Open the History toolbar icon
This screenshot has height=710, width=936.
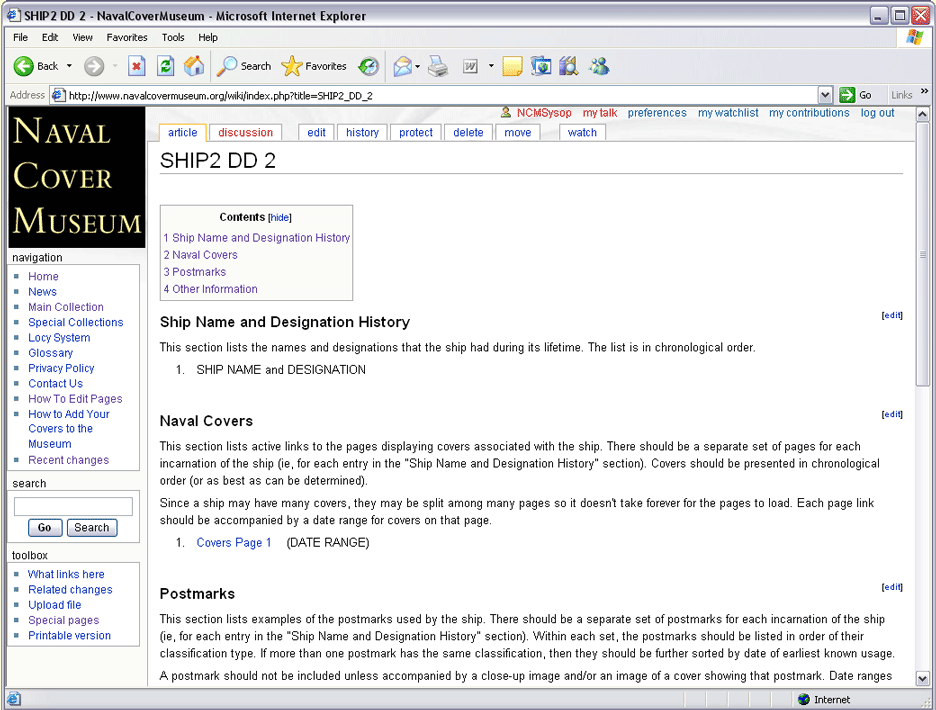tap(369, 66)
